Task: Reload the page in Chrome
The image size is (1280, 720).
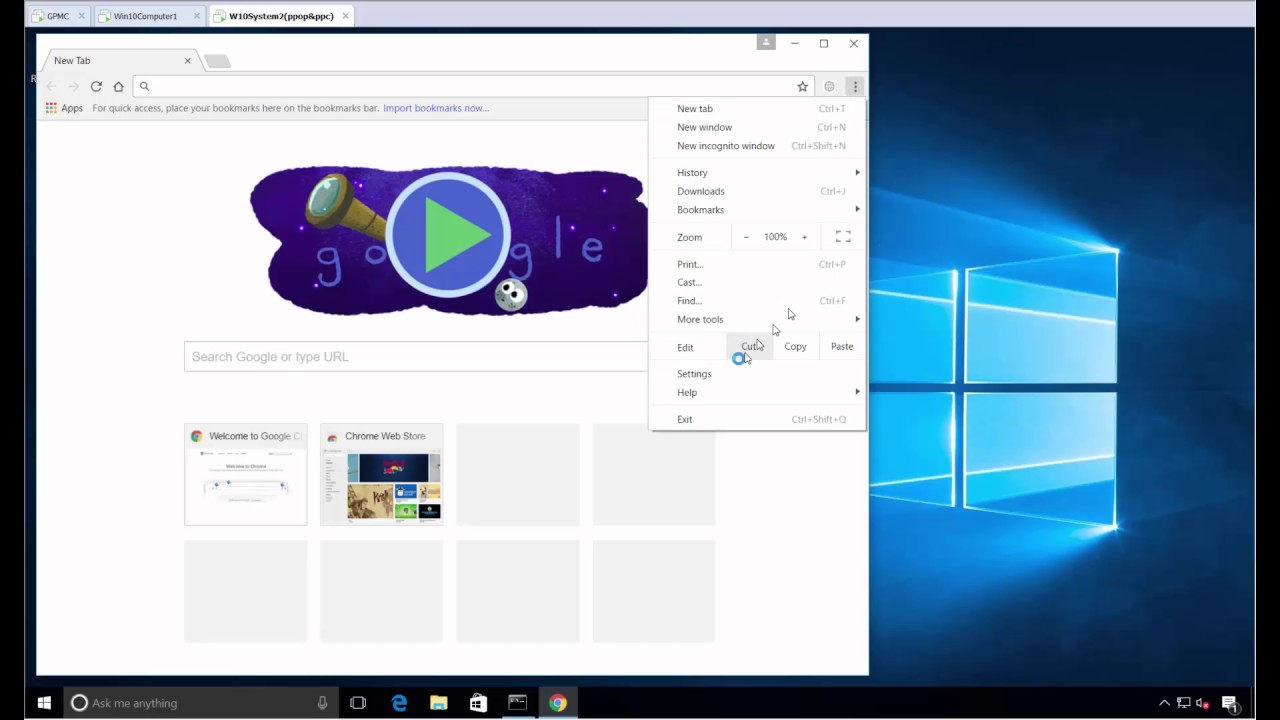Action: pyautogui.click(x=96, y=87)
